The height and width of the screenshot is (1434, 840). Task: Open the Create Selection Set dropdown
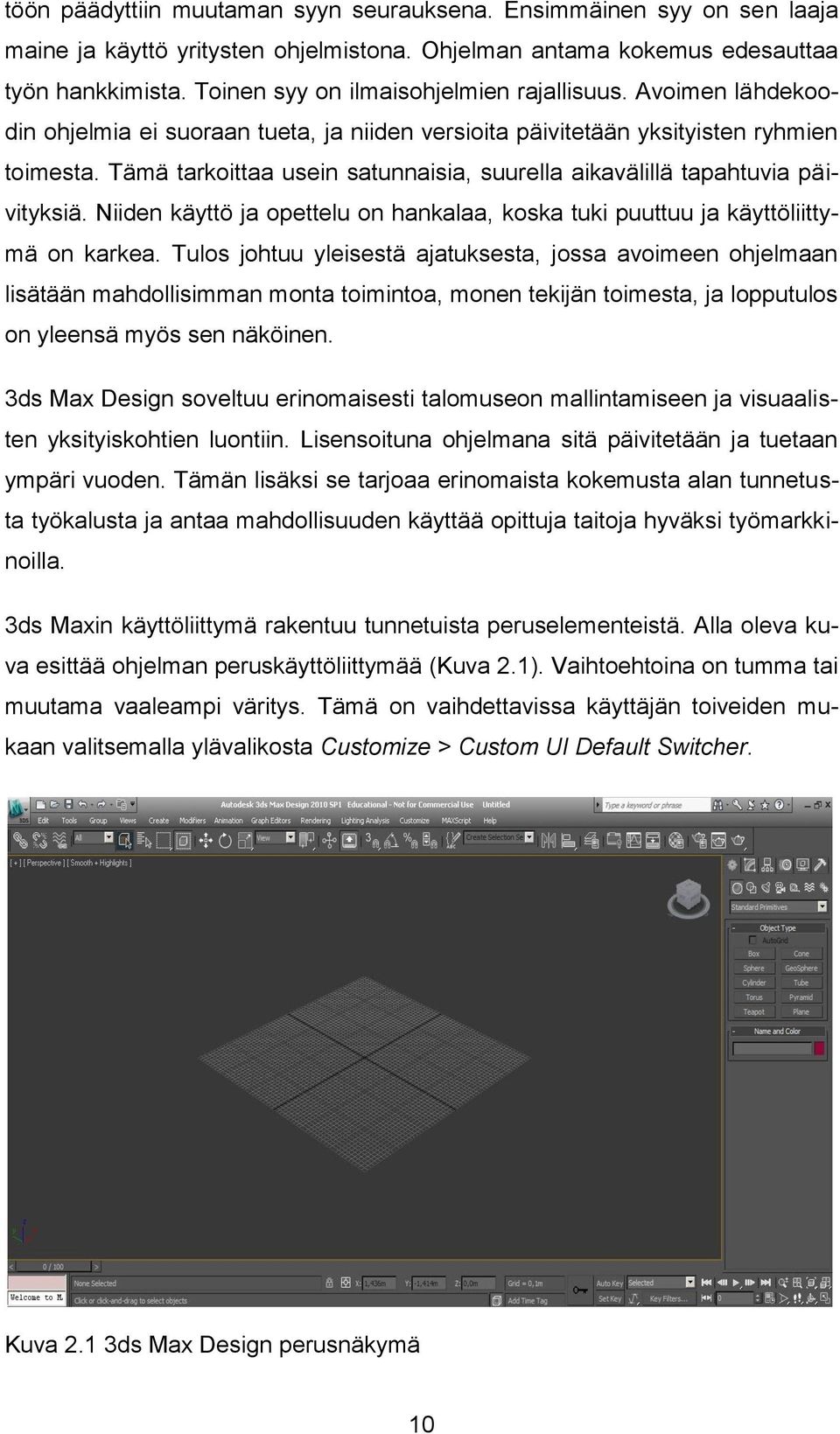[499, 837]
